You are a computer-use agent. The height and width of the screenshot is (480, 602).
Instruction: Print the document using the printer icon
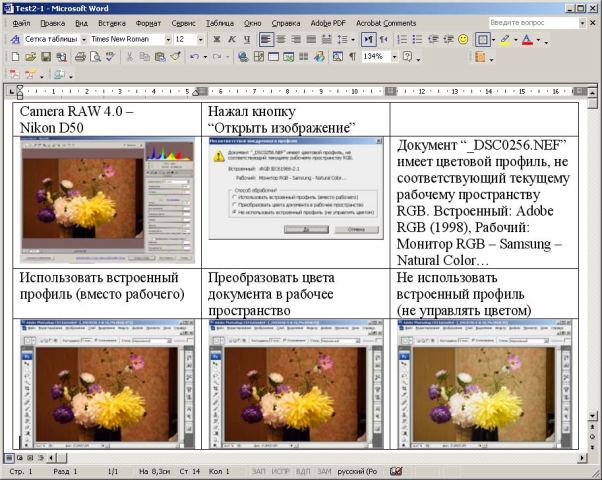pos(80,57)
